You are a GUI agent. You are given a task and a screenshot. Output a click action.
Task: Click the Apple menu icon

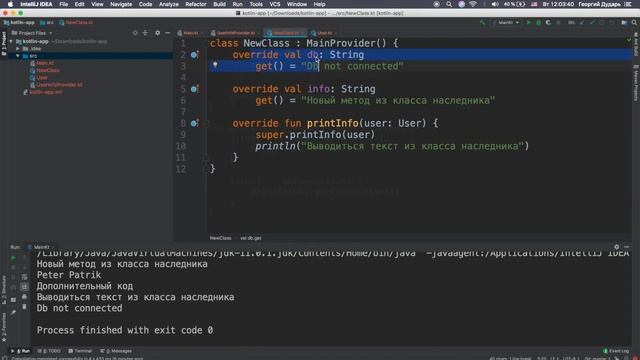[x=10, y=4]
